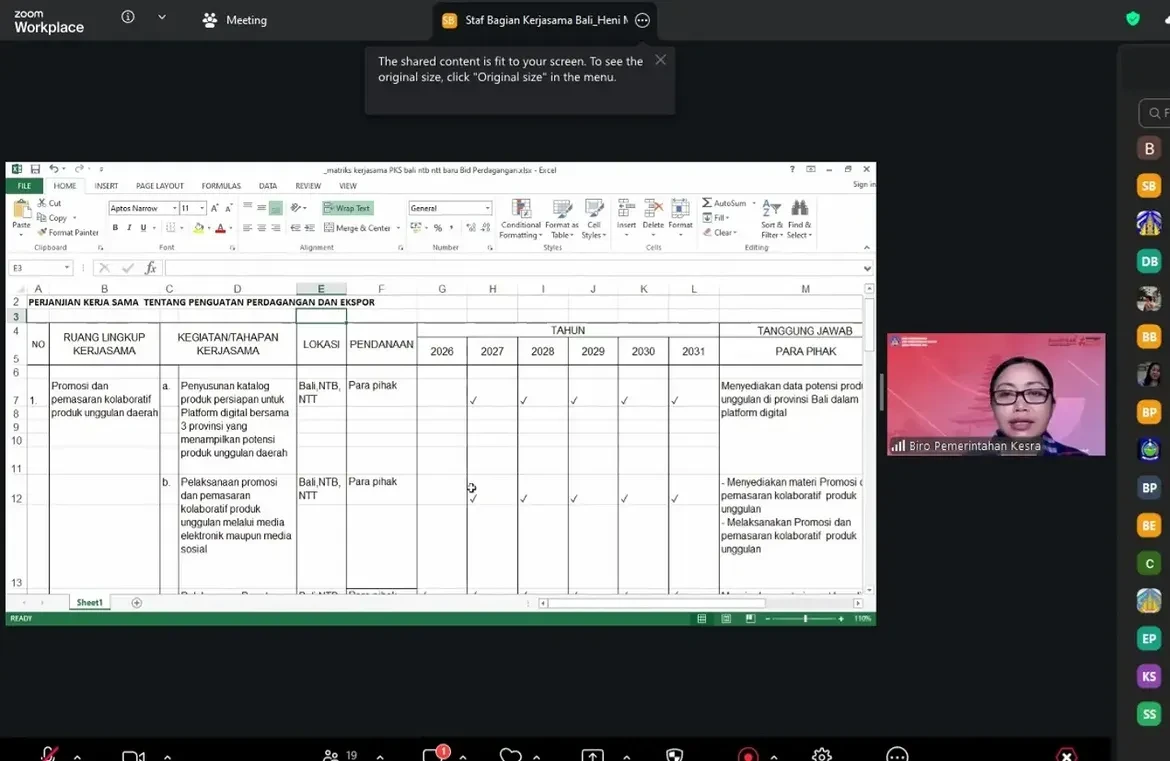Image resolution: width=1170 pixels, height=761 pixels.
Task: Switch to the INSERT ribbon tab
Action: [106, 186]
